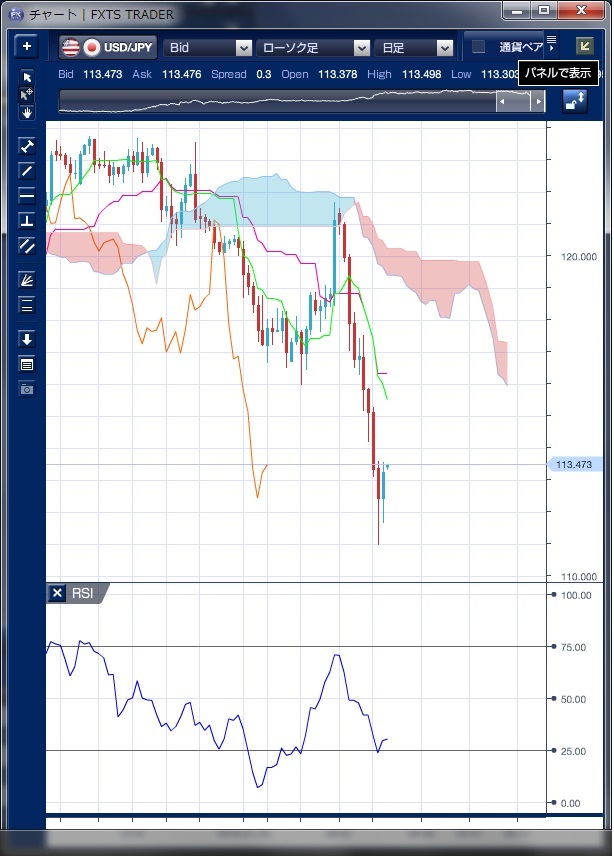Select the Fibonacci fan tool
This screenshot has height=856, width=614.
27,280
